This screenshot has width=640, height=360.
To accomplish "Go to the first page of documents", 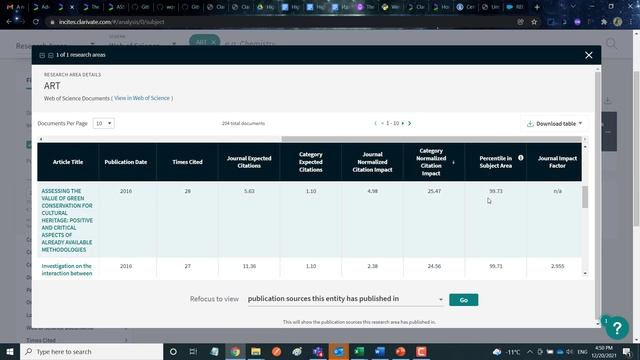I will pos(376,123).
